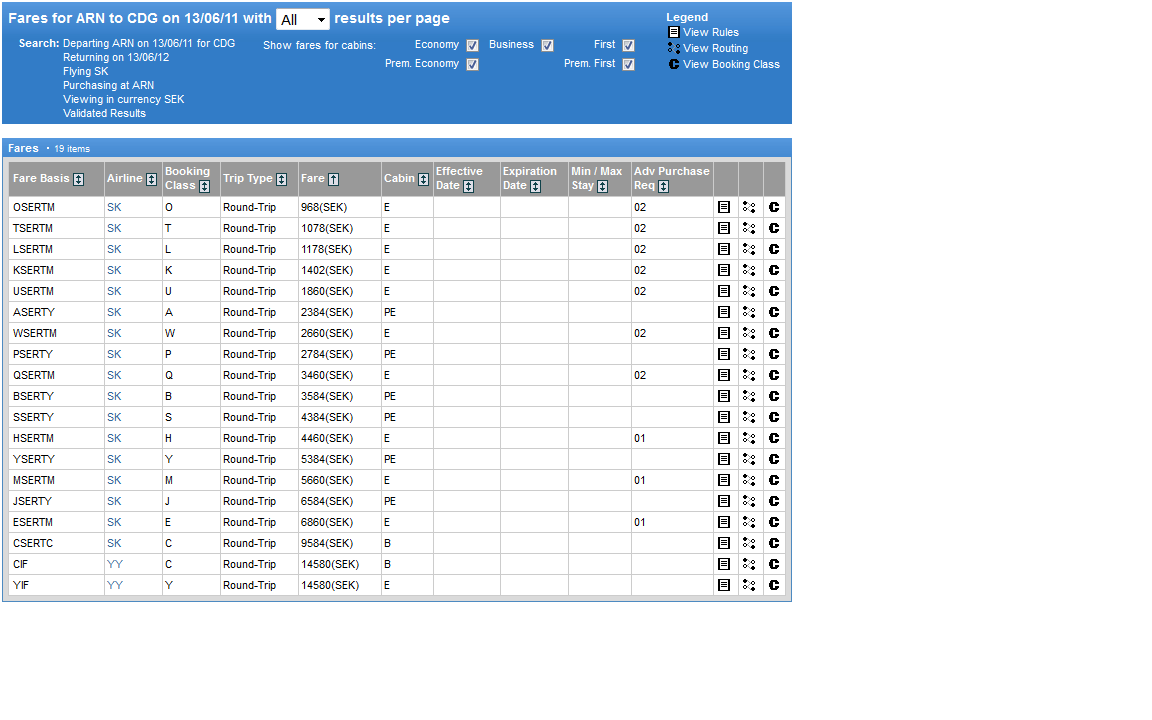Sort by Fare ascending arrow icon
The image size is (1152, 720).
coord(334,179)
